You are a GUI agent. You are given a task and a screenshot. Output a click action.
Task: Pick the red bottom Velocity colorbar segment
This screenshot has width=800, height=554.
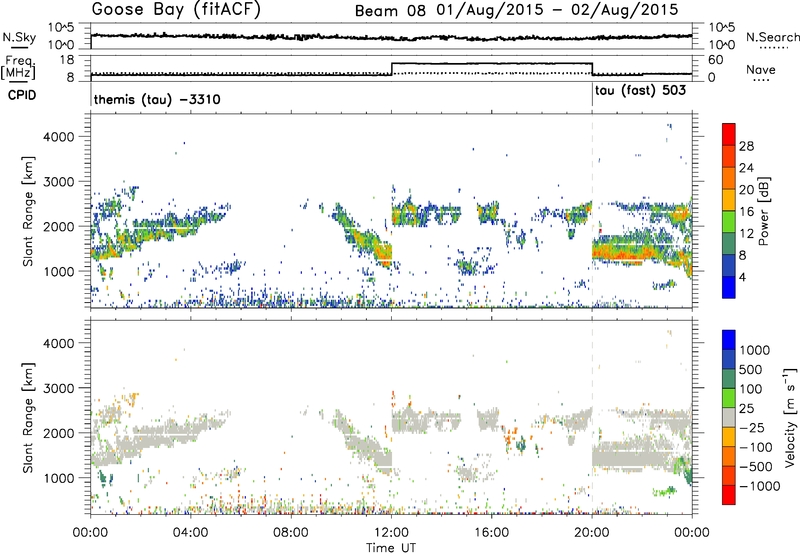(x=729, y=495)
